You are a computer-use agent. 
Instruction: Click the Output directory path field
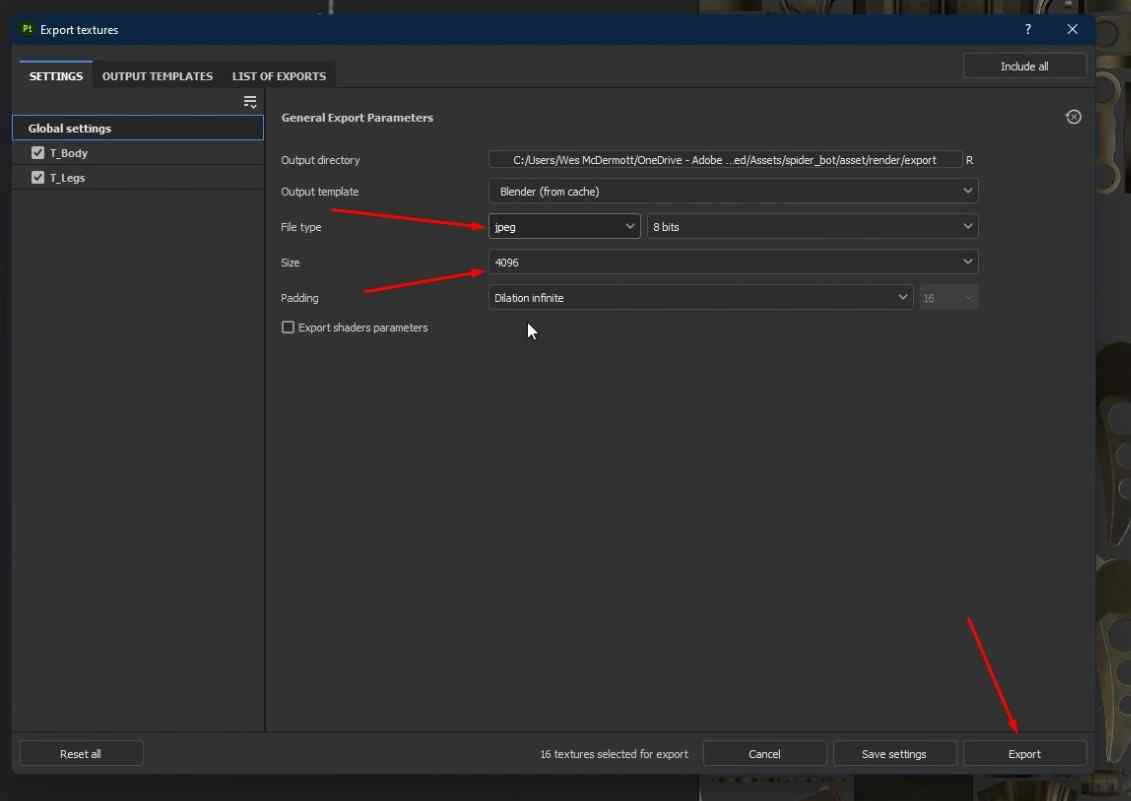click(x=725, y=159)
